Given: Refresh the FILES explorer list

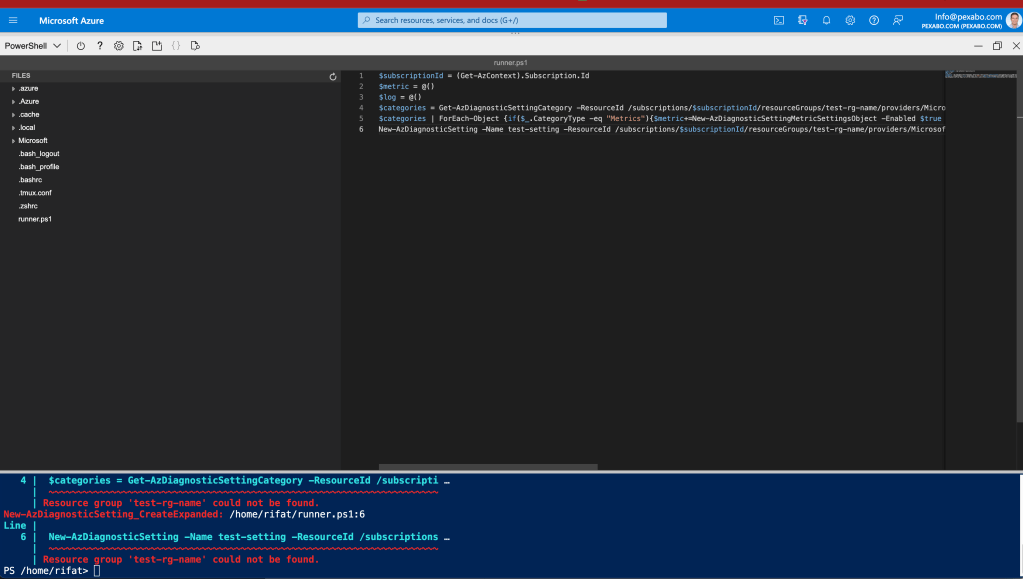Looking at the screenshot, I should coord(333,76).
